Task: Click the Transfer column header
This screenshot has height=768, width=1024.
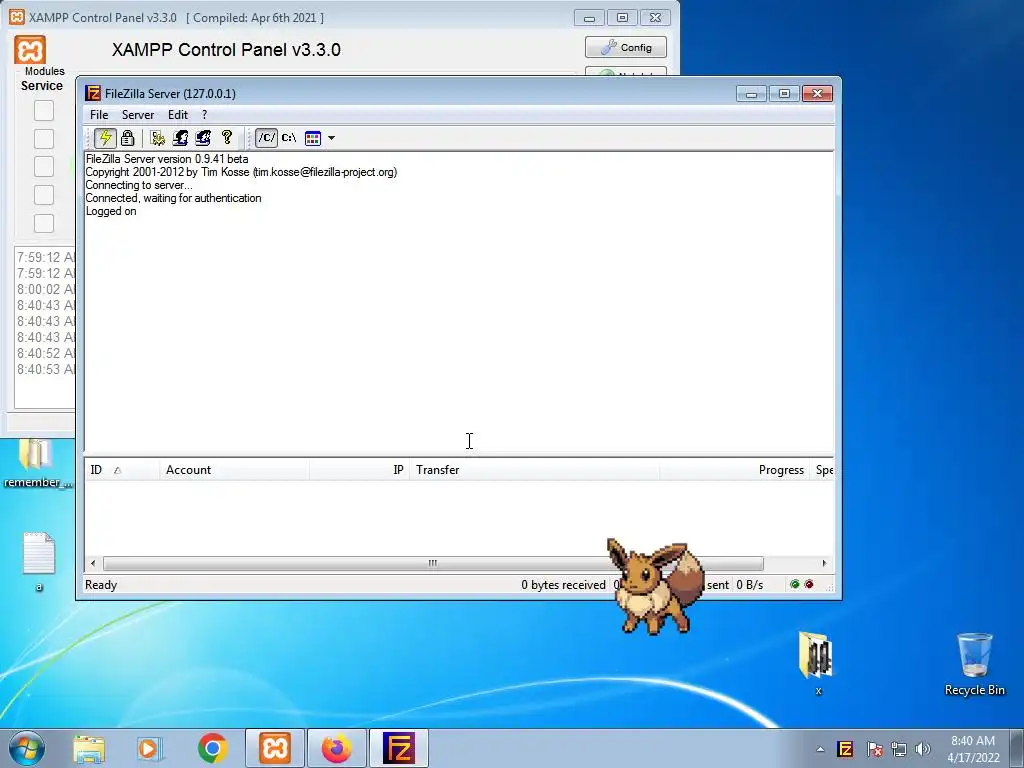Action: pyautogui.click(x=535, y=470)
